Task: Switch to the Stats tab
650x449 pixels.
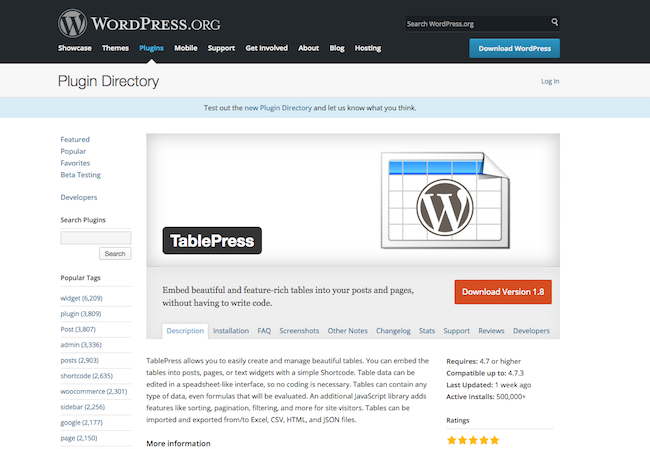Action: (427, 331)
